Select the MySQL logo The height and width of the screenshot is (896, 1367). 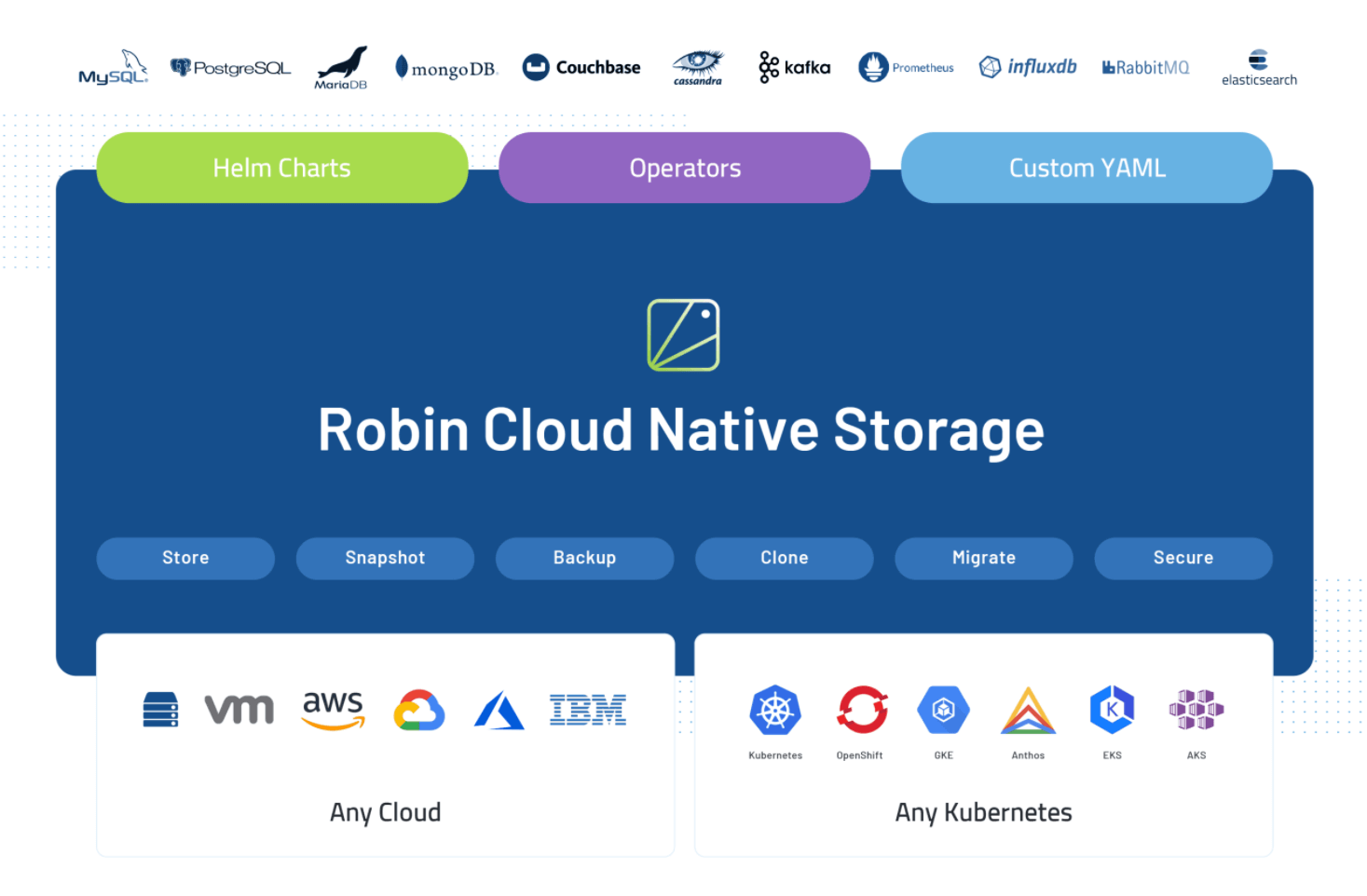(112, 67)
